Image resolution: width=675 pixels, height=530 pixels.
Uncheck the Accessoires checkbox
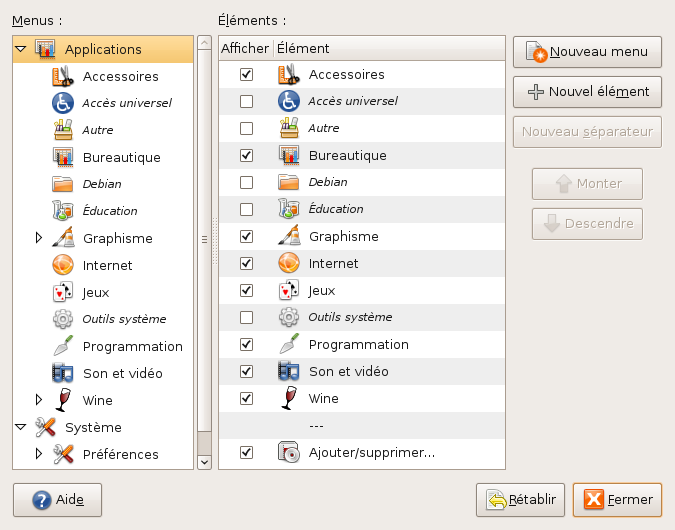coord(247,75)
